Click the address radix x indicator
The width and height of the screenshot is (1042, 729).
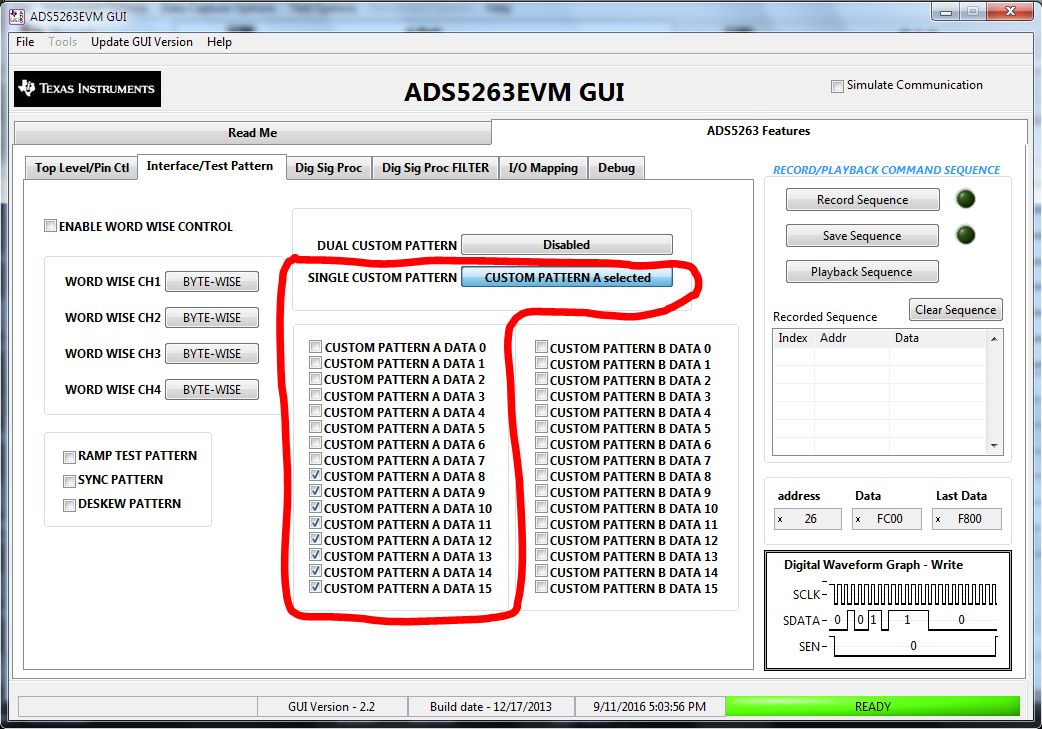point(780,519)
